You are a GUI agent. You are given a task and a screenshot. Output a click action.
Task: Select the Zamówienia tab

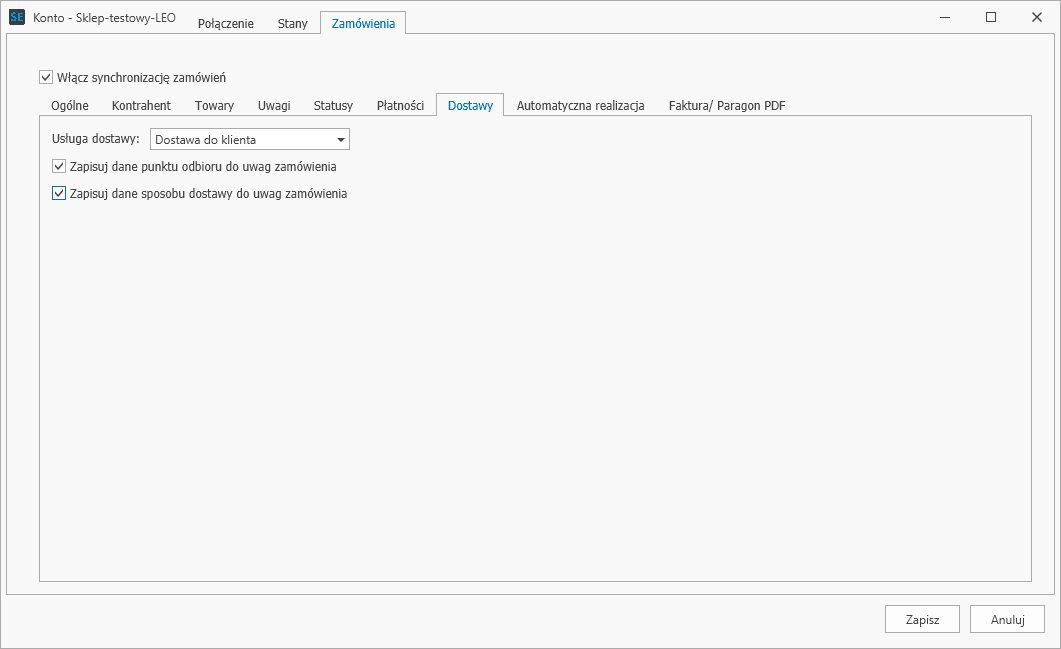tap(363, 23)
